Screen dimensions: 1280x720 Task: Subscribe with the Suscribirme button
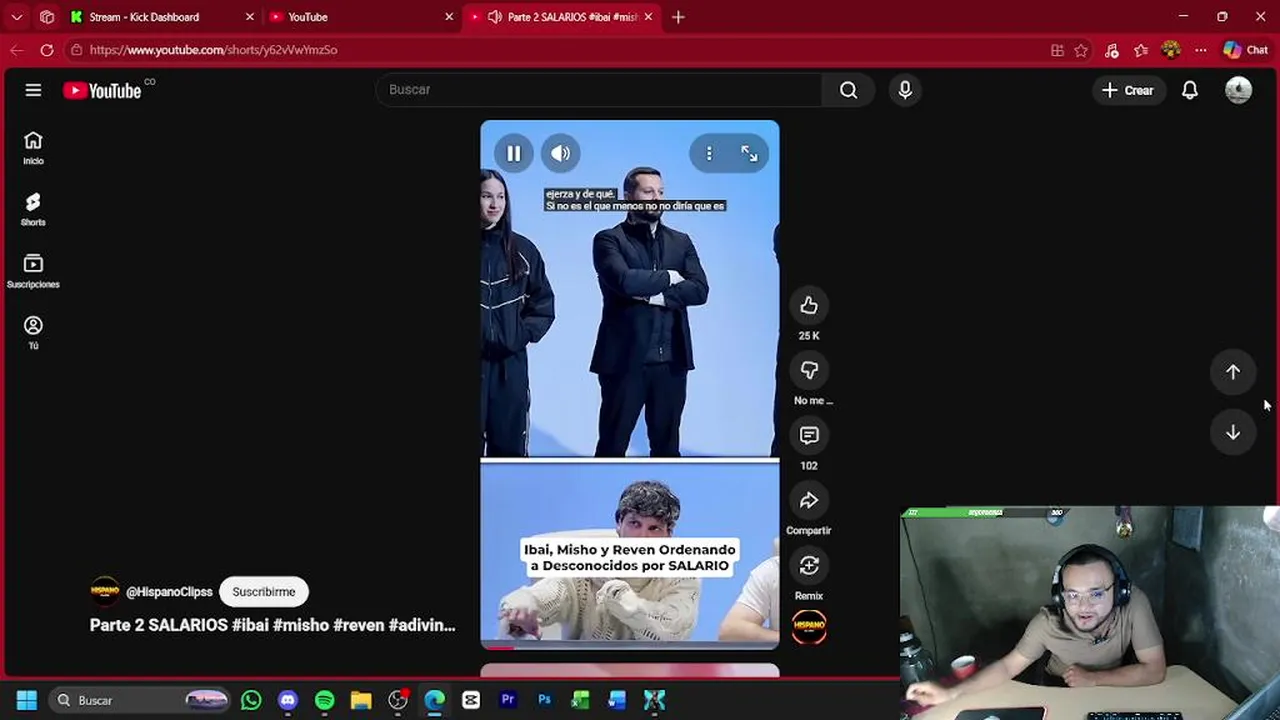pyautogui.click(x=264, y=592)
